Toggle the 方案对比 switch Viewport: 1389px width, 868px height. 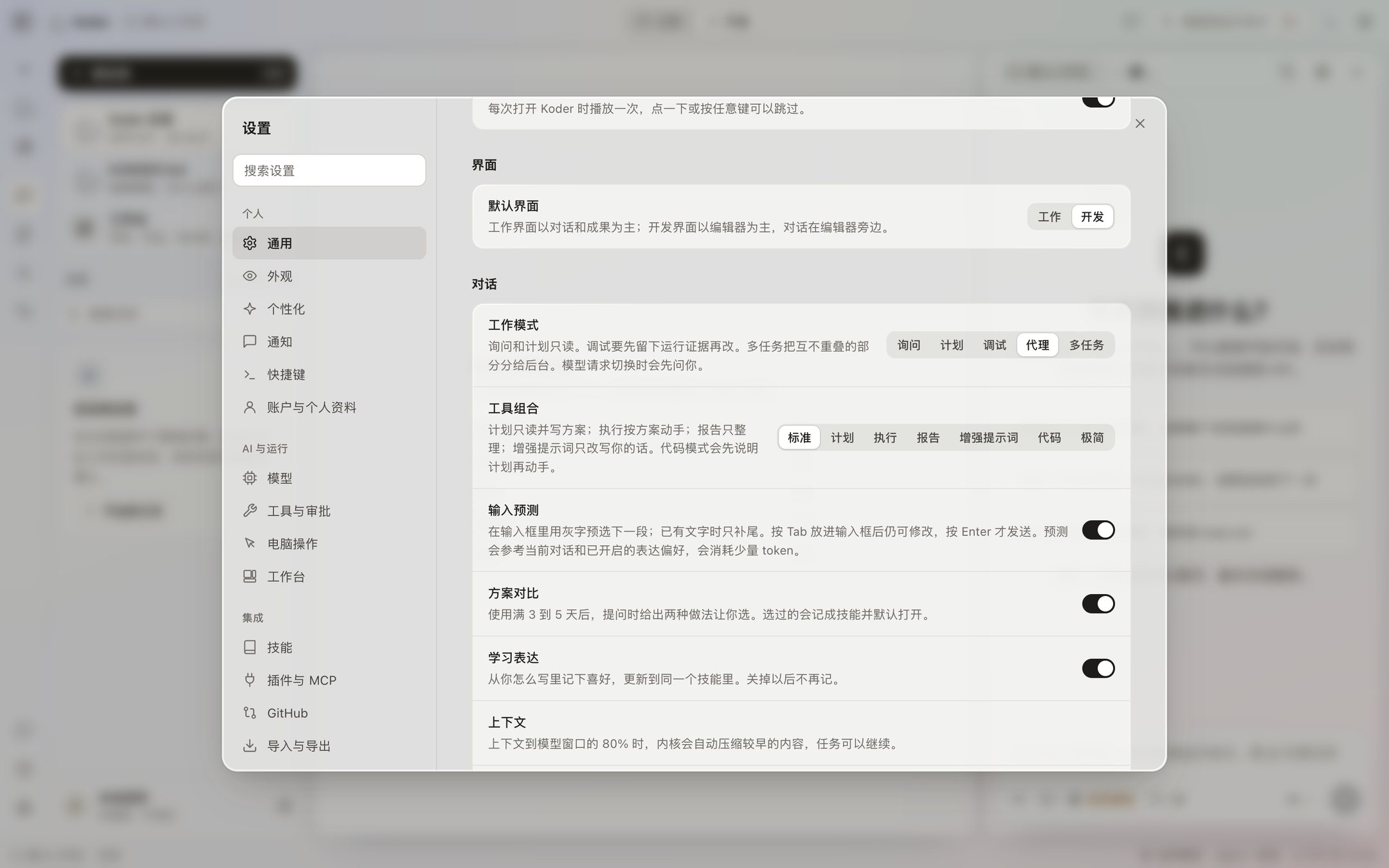(x=1098, y=604)
